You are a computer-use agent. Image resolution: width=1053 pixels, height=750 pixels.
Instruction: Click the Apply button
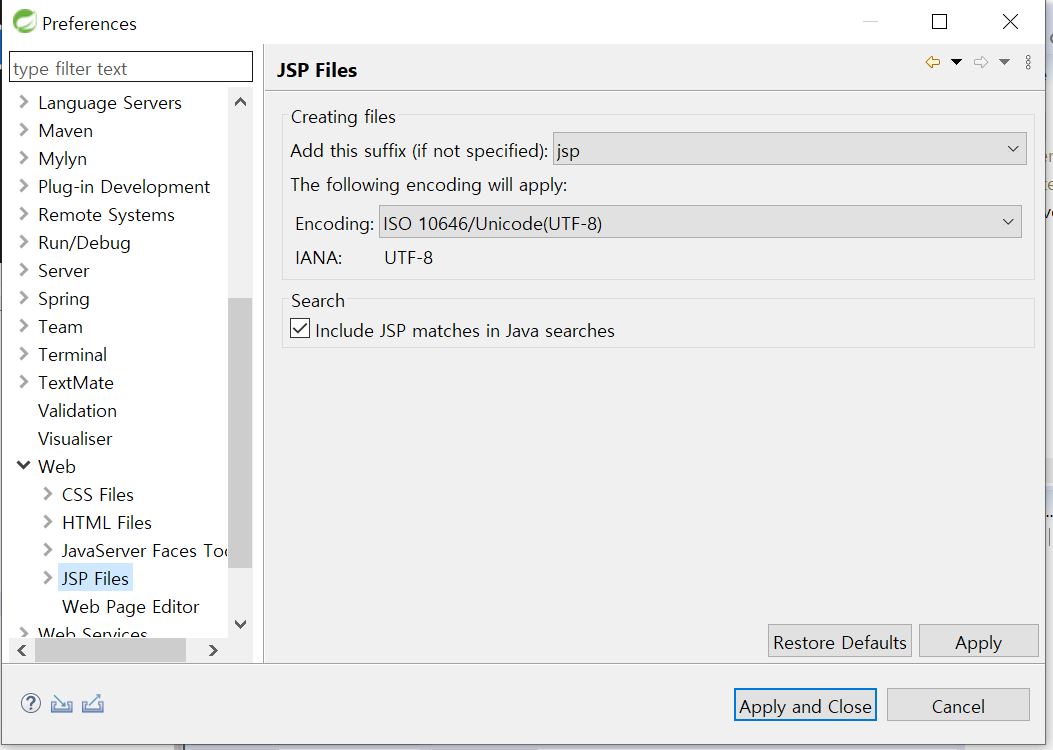tap(978, 642)
